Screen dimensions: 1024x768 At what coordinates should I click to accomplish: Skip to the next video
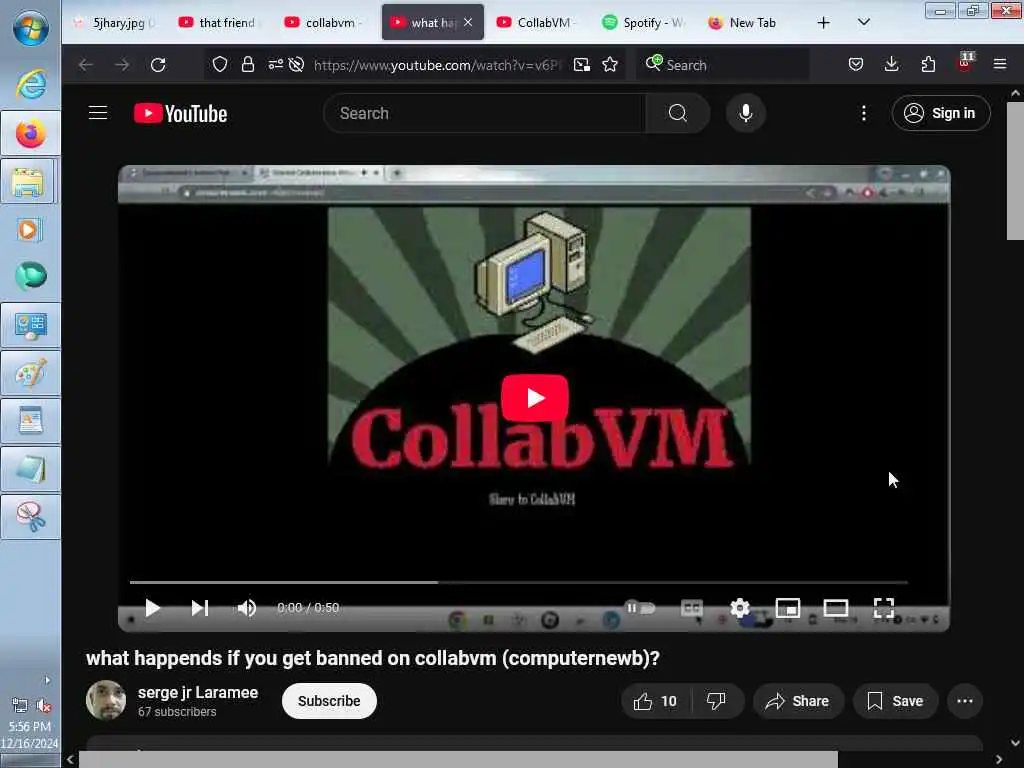(x=199, y=608)
